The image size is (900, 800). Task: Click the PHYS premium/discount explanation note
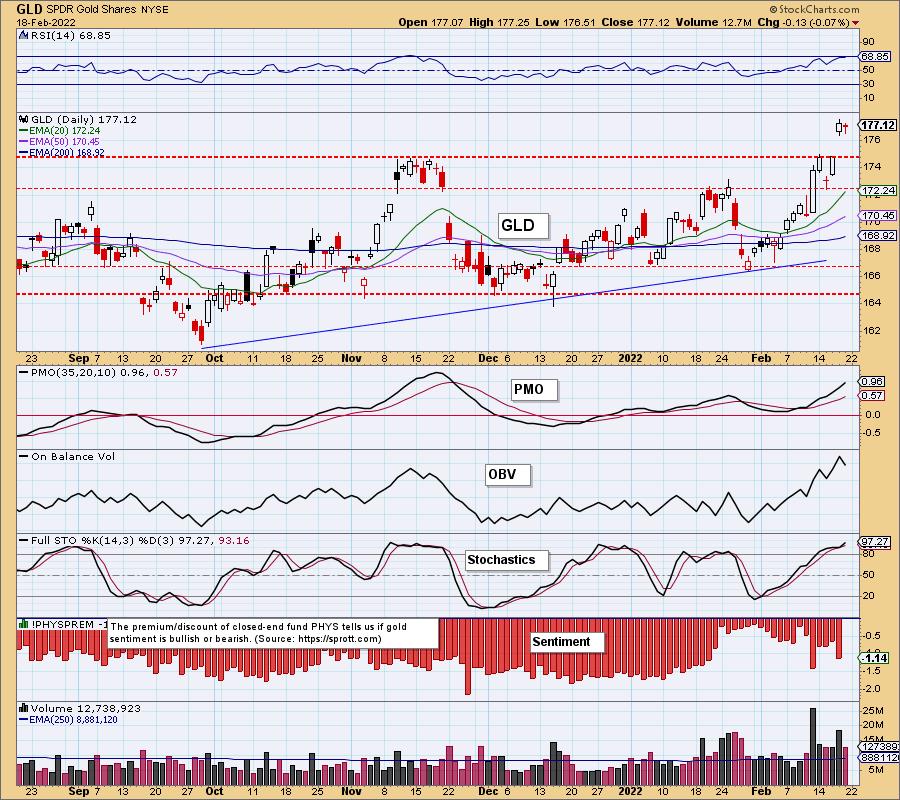coord(272,632)
